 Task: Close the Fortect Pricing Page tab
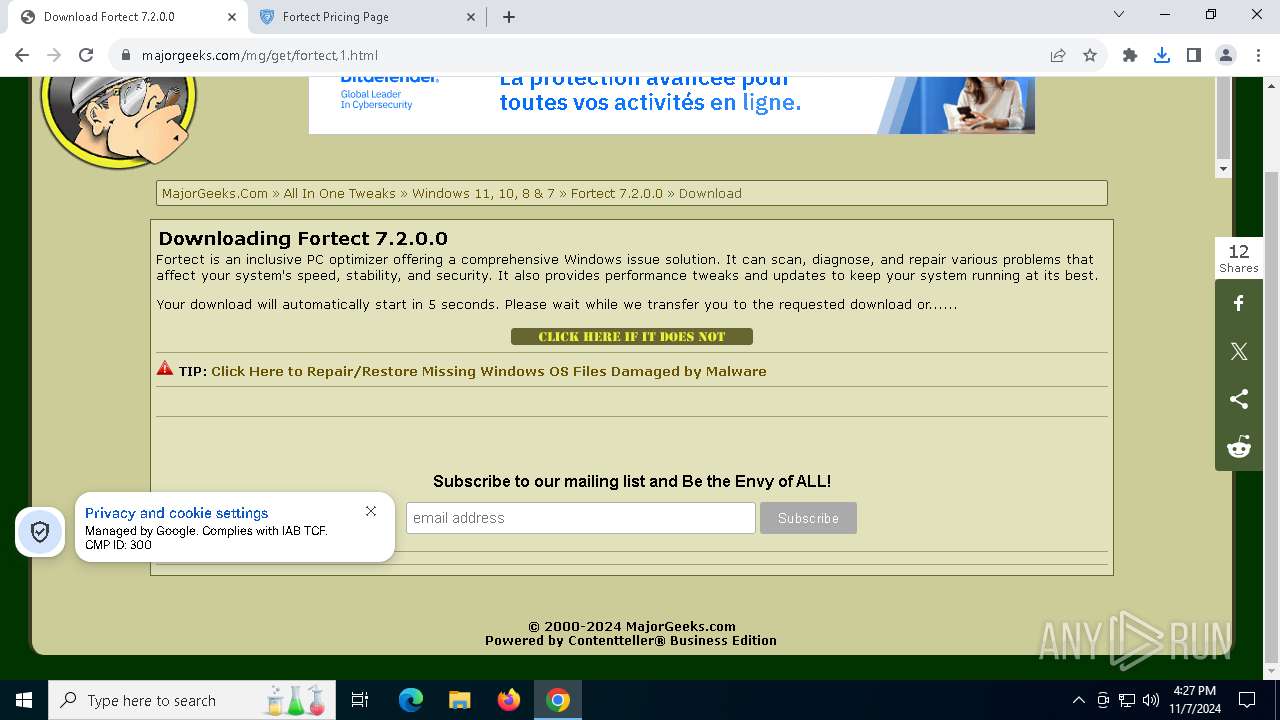tap(471, 17)
